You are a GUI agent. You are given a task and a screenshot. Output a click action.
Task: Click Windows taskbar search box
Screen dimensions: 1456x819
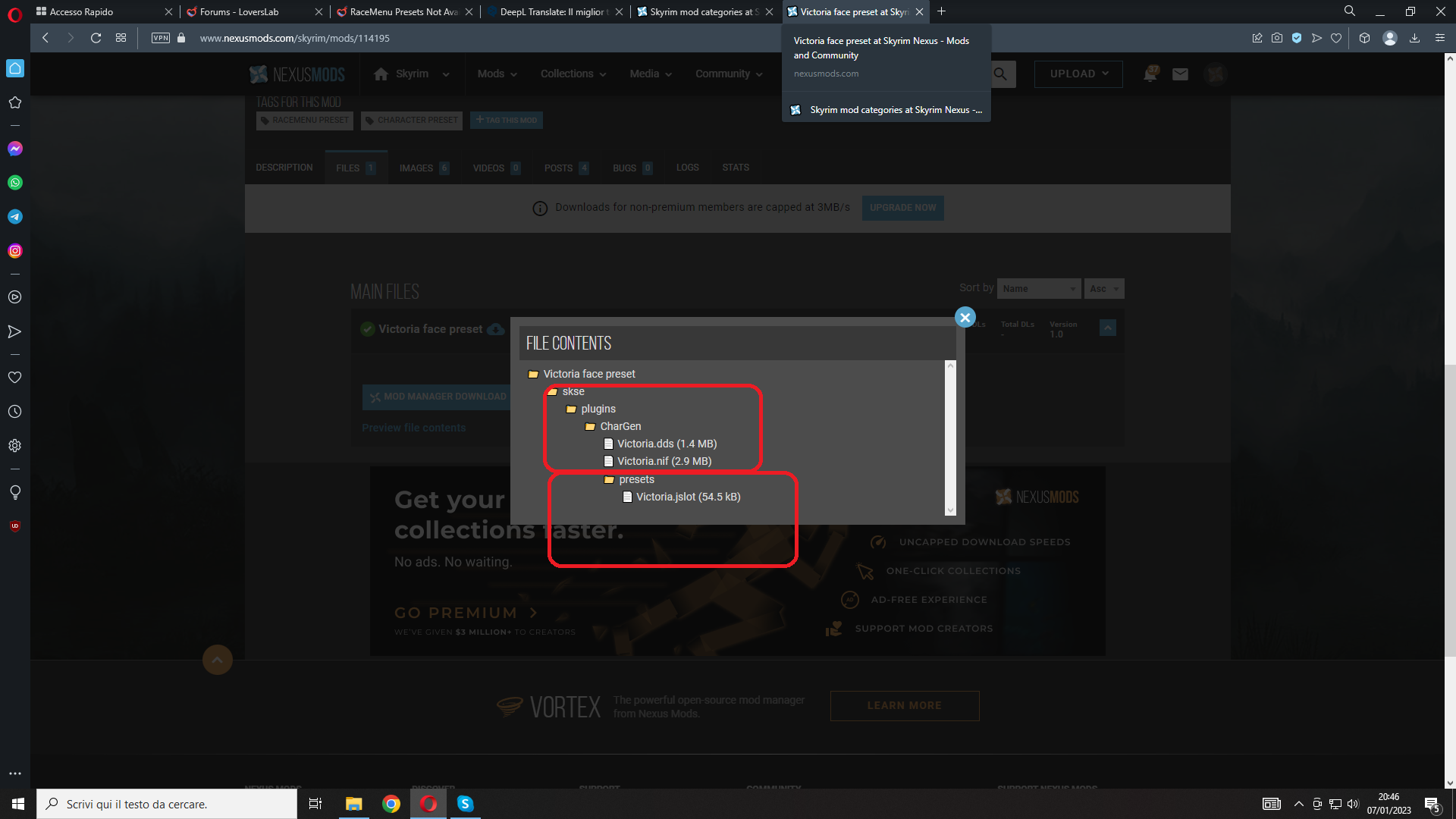point(167,804)
